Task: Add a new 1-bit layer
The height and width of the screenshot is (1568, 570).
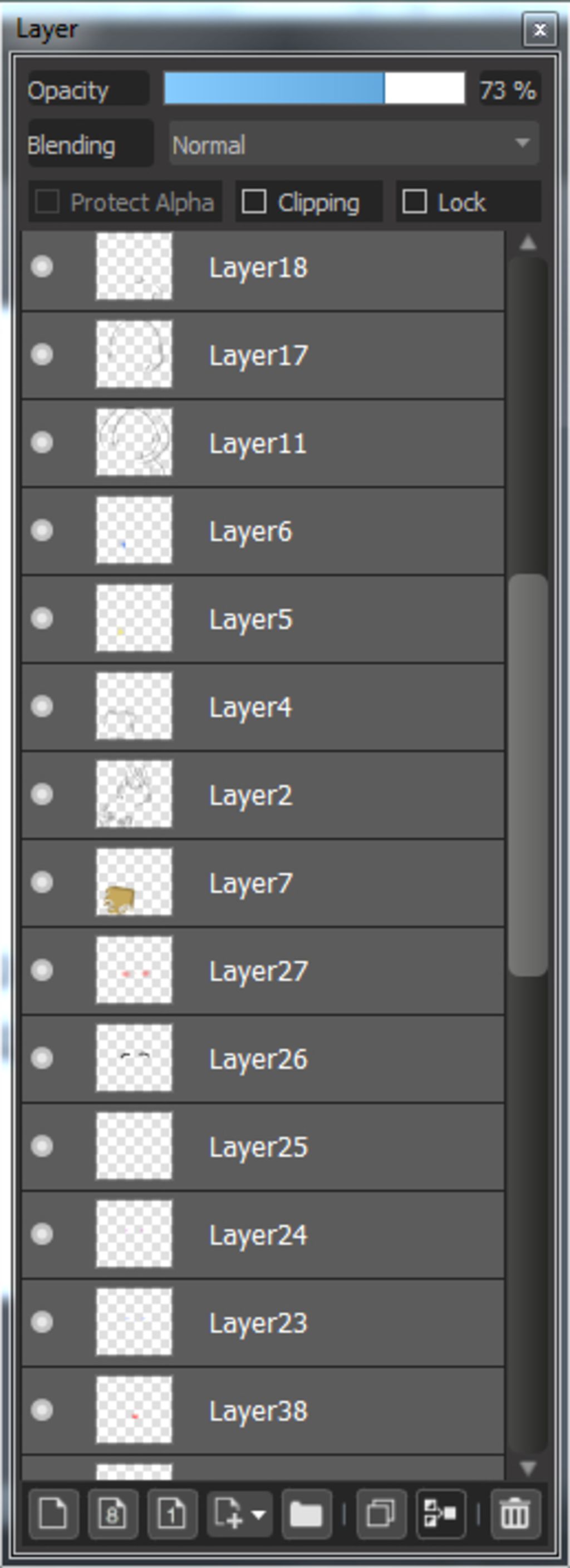Action: click(172, 1513)
